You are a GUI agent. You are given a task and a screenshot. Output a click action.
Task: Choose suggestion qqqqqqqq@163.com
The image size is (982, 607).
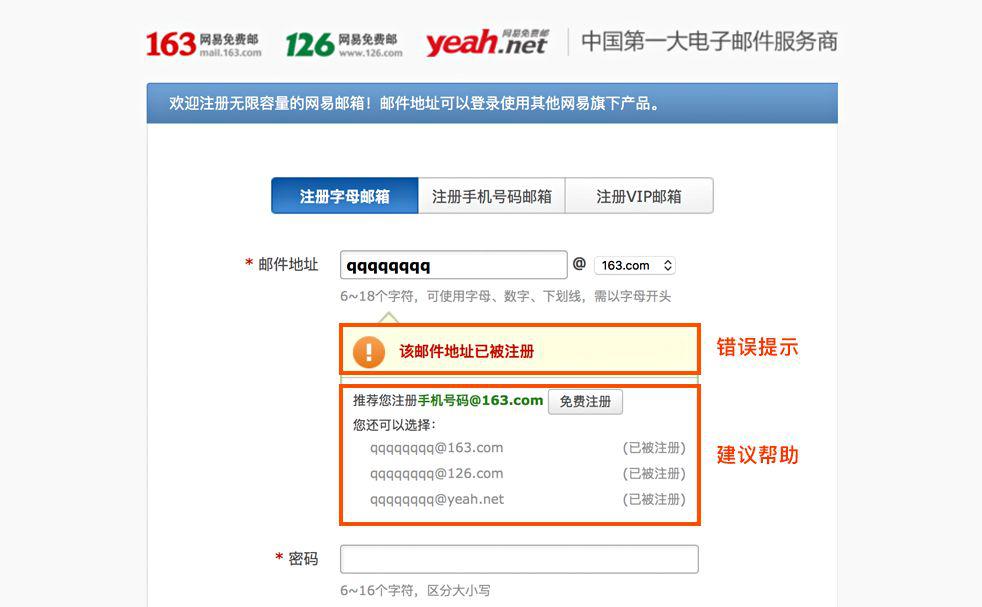437,448
